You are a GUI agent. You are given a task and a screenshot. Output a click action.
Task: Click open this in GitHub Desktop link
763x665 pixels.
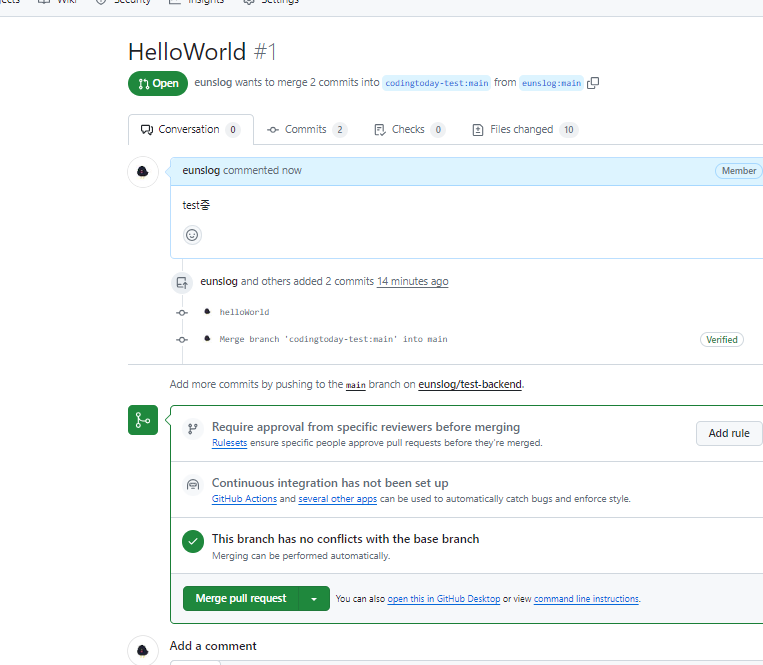pos(444,599)
